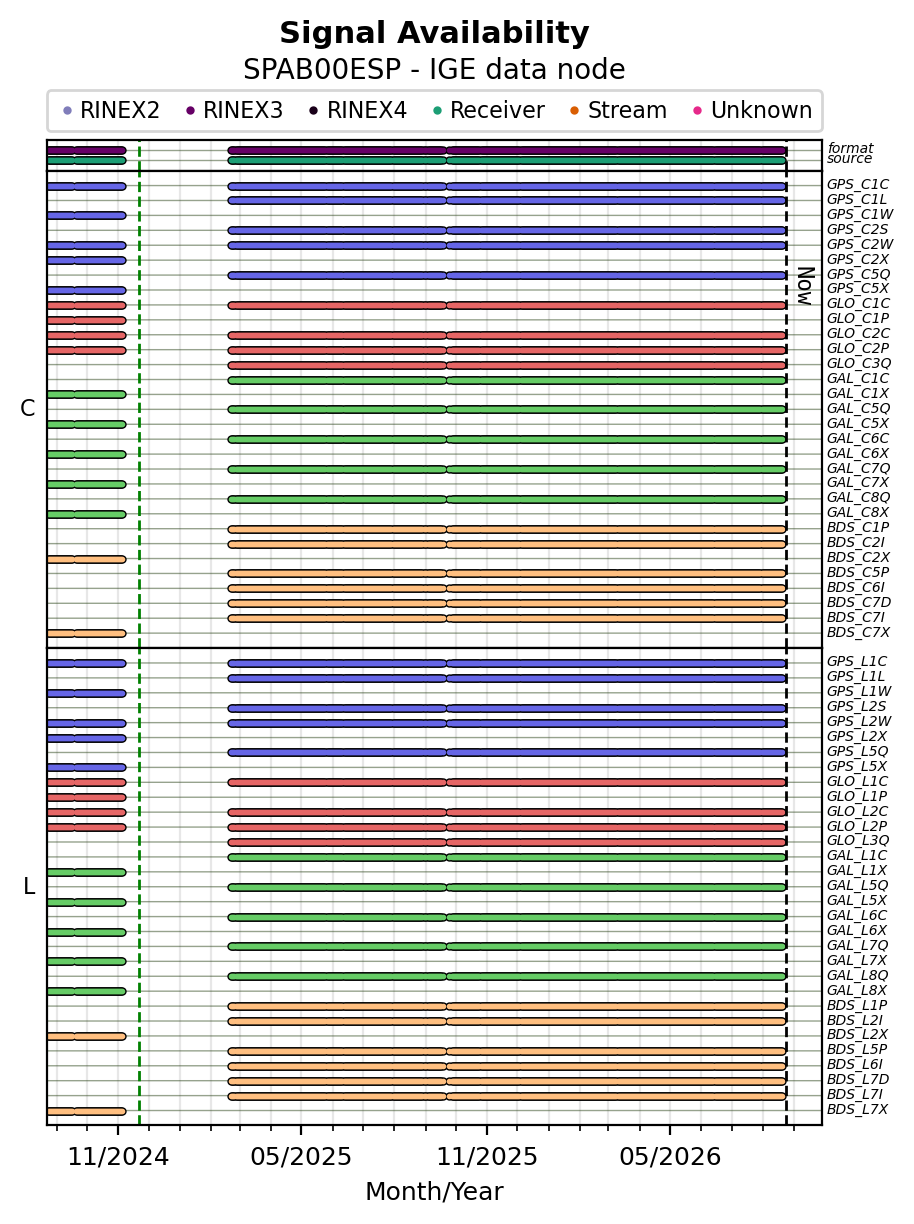The image size is (914, 1224).
Task: Click the BDS_L1P row label
Action: pyautogui.click(x=856, y=1006)
